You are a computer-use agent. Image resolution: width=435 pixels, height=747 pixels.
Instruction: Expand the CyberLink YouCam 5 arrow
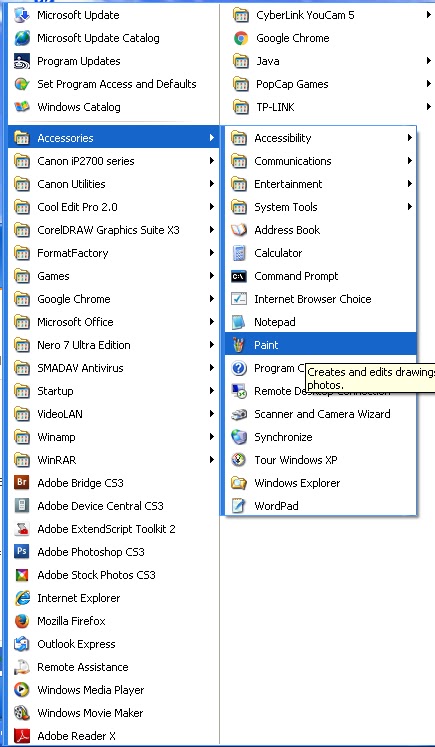point(429,15)
